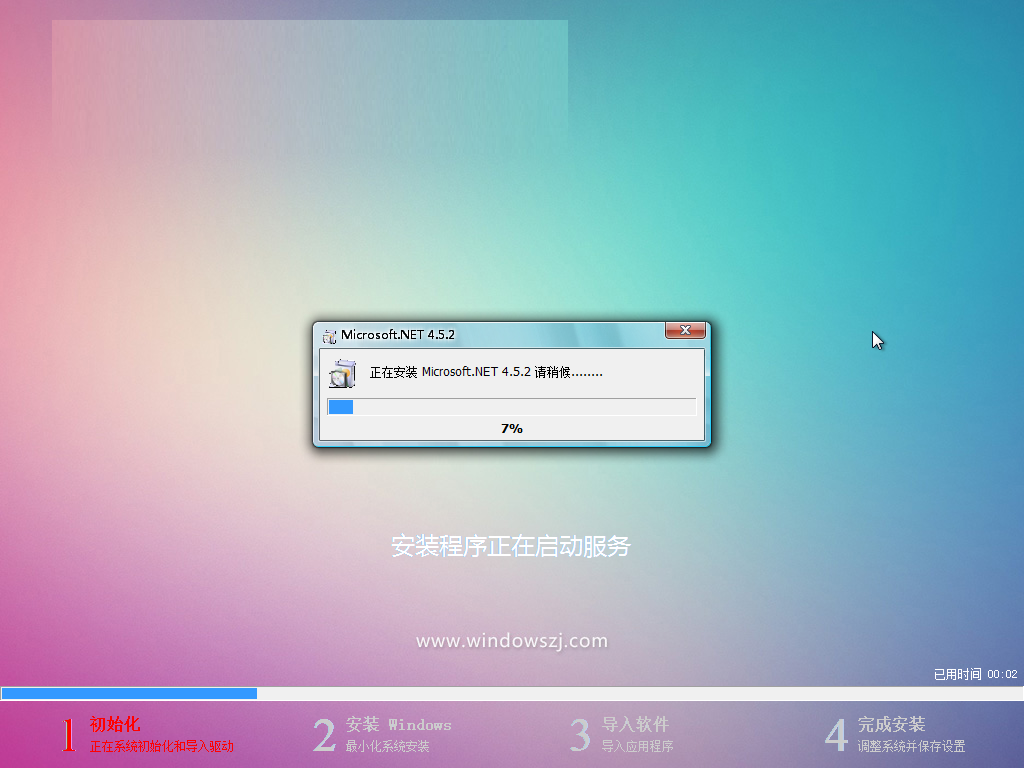
Task: Click the '正在安装 Microsoft.NET 4.5.2 请稍候' message
Action: click(486, 372)
